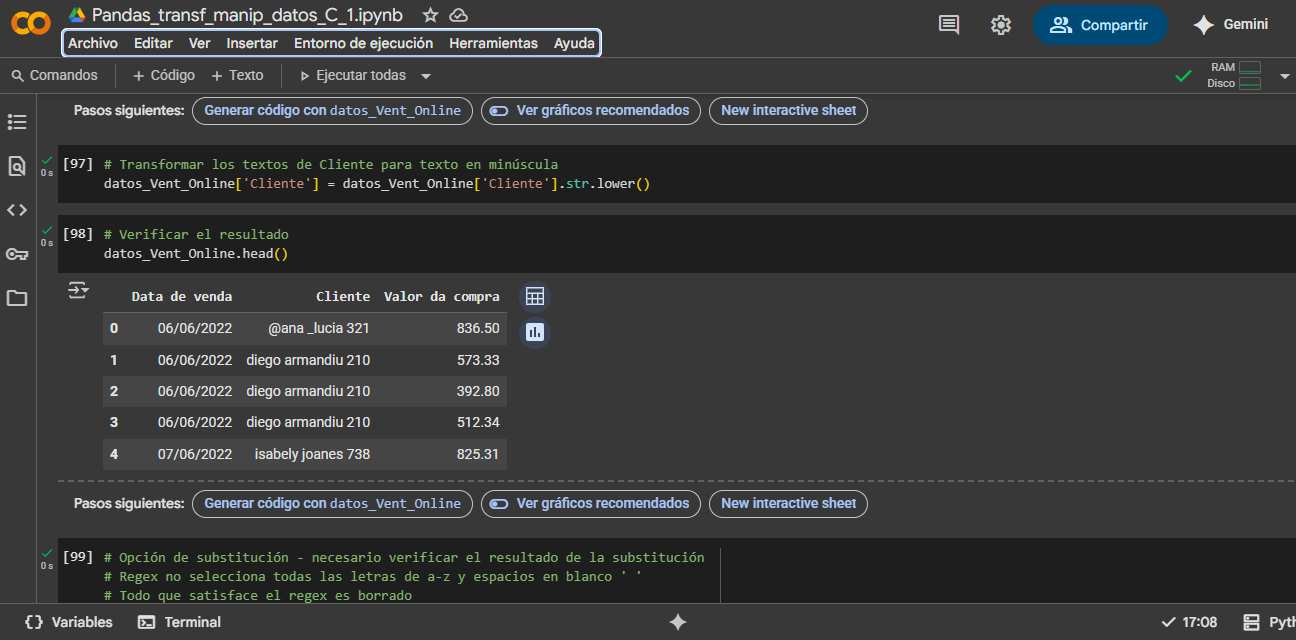Image resolution: width=1296 pixels, height=640 pixels.
Task: Click the cell '@ana _lucia 321'
Action: click(x=319, y=329)
